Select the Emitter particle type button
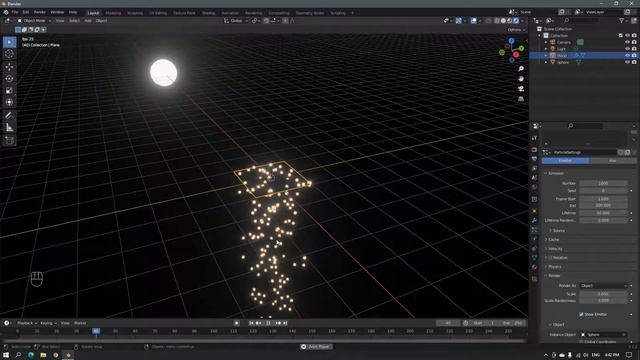 pyautogui.click(x=565, y=161)
